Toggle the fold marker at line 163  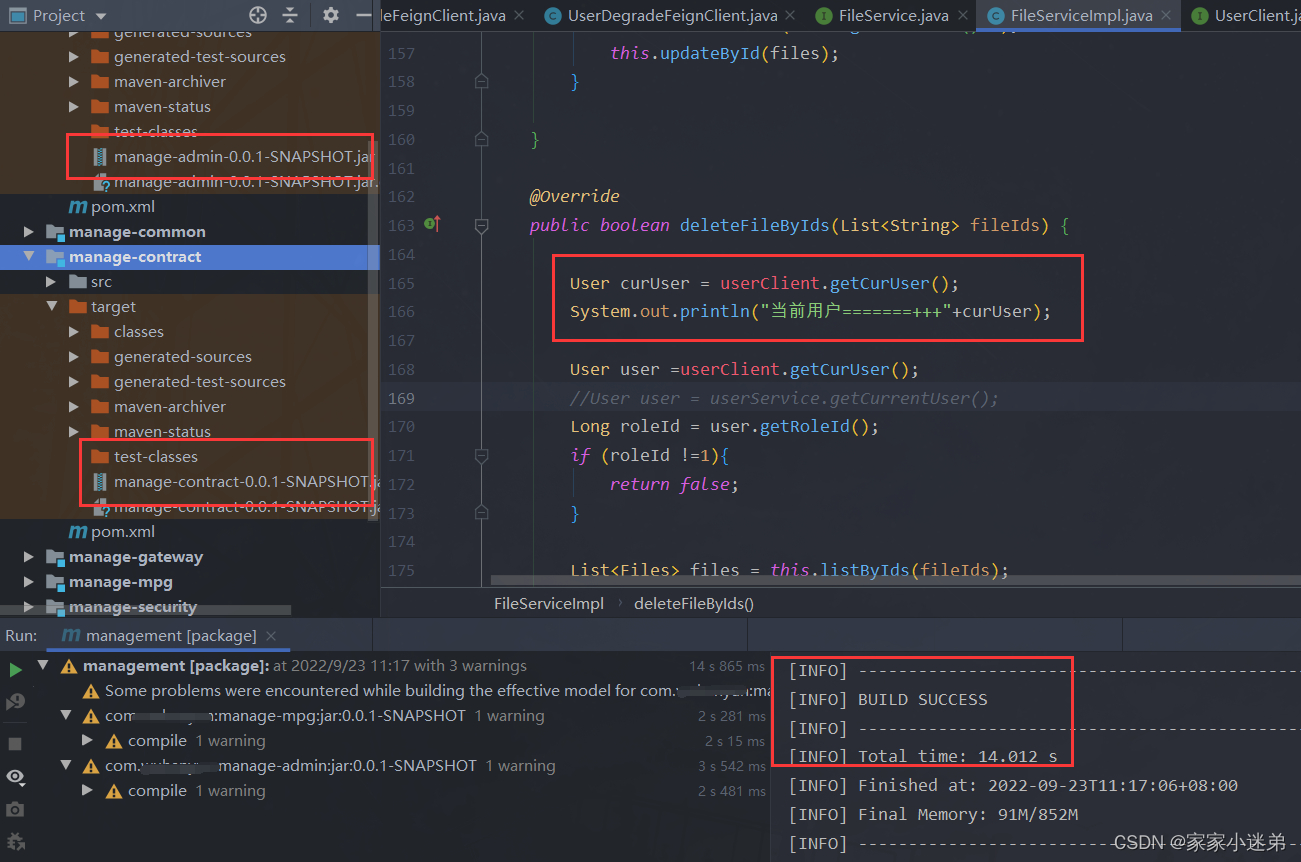(481, 226)
